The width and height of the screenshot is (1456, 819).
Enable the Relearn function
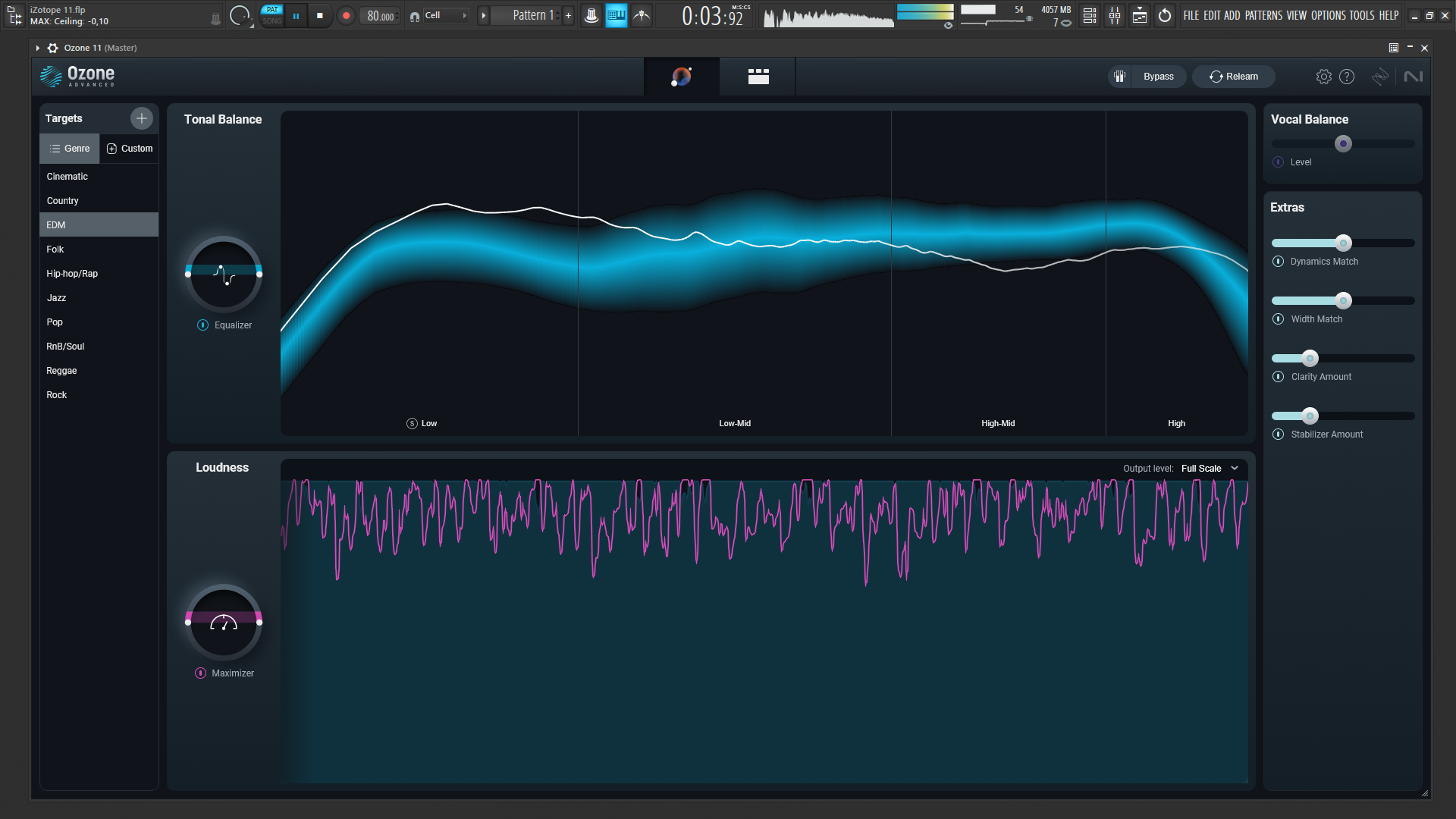1234,76
